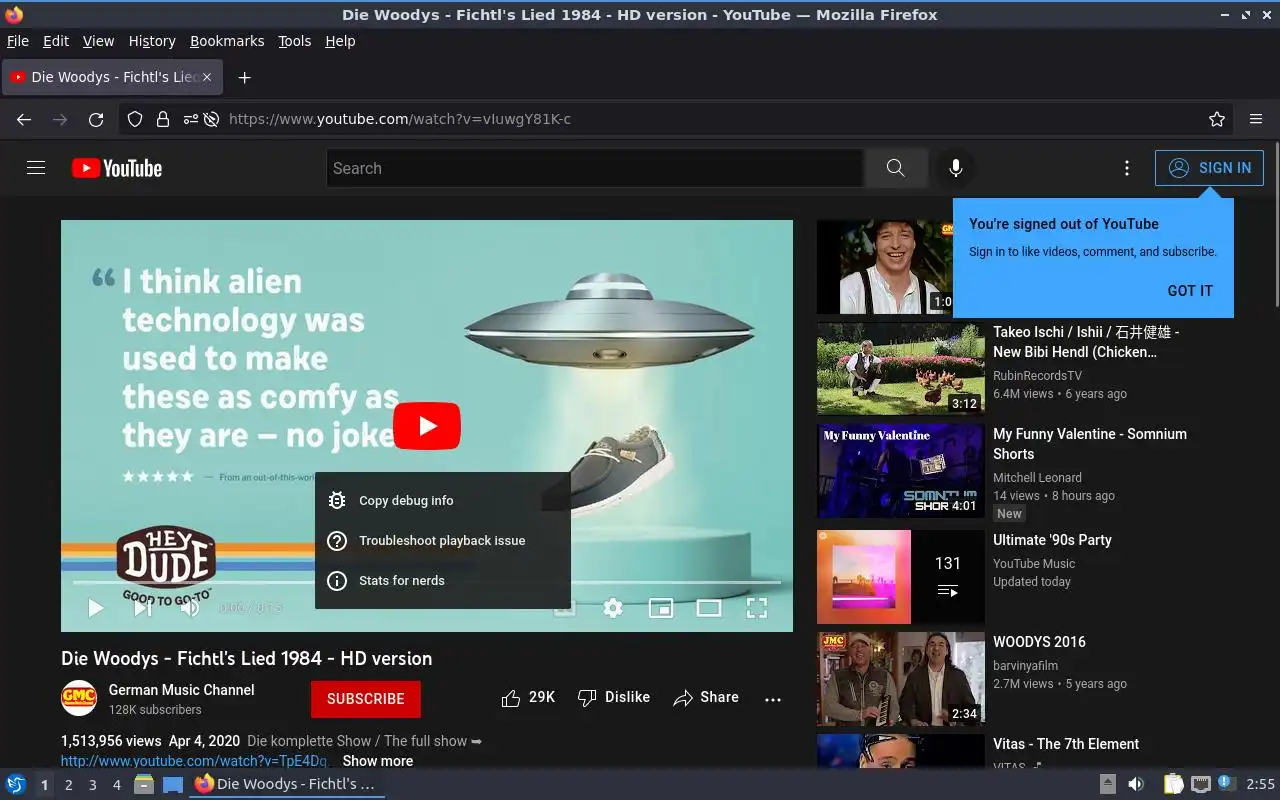Go back in browser history
1280x800 pixels.
pos(24,119)
